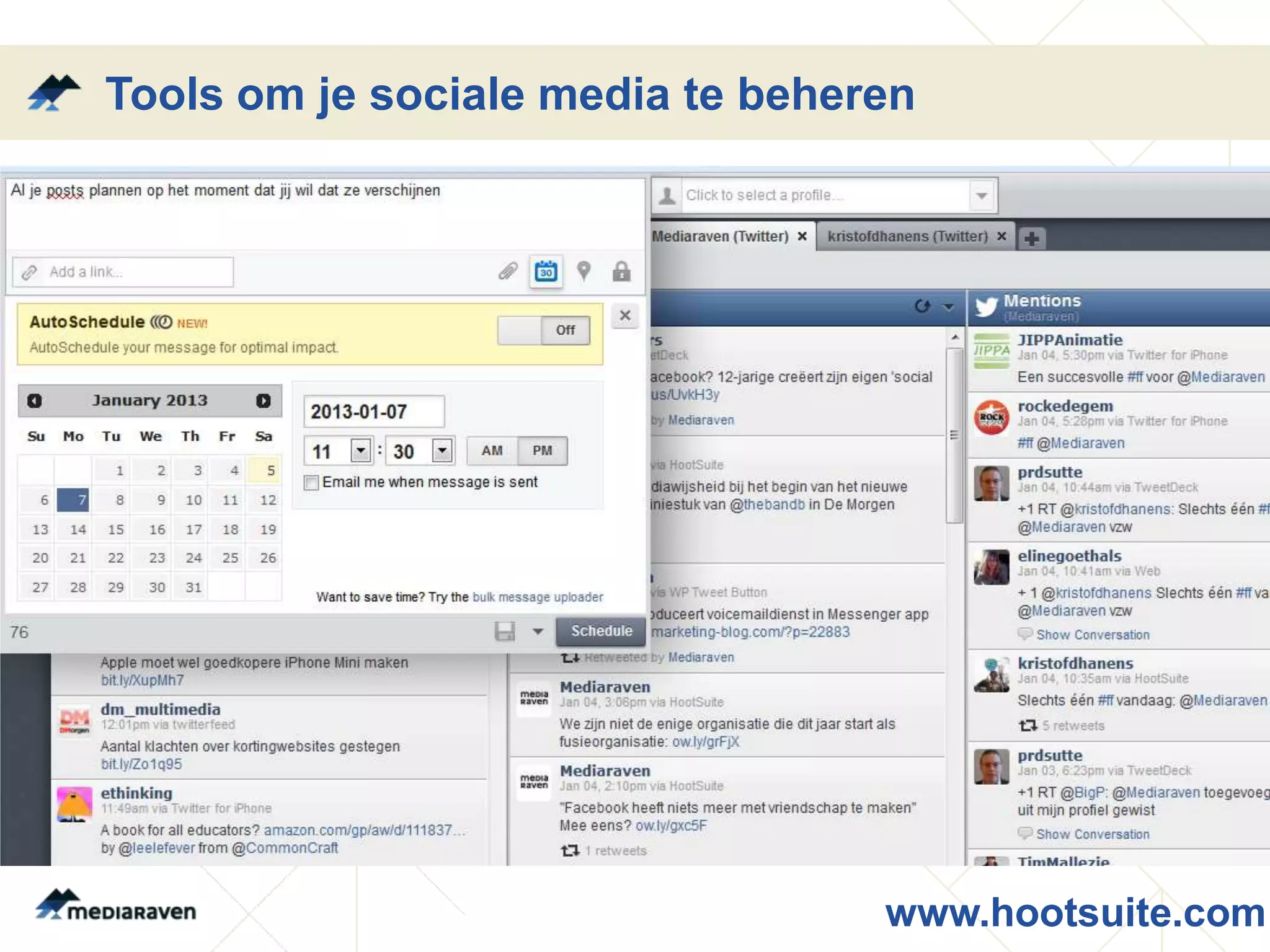Click the profile person icon

[x=667, y=195]
